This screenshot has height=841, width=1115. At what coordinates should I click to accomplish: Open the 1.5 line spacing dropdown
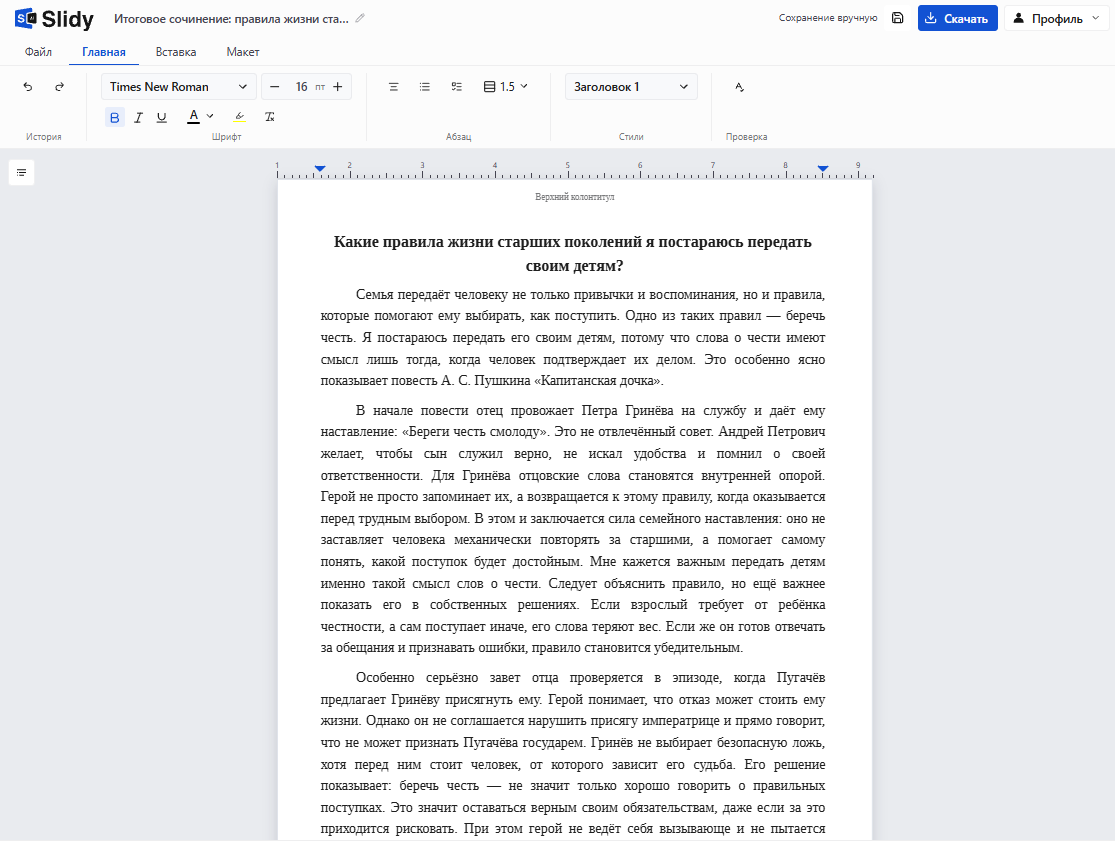tap(506, 87)
